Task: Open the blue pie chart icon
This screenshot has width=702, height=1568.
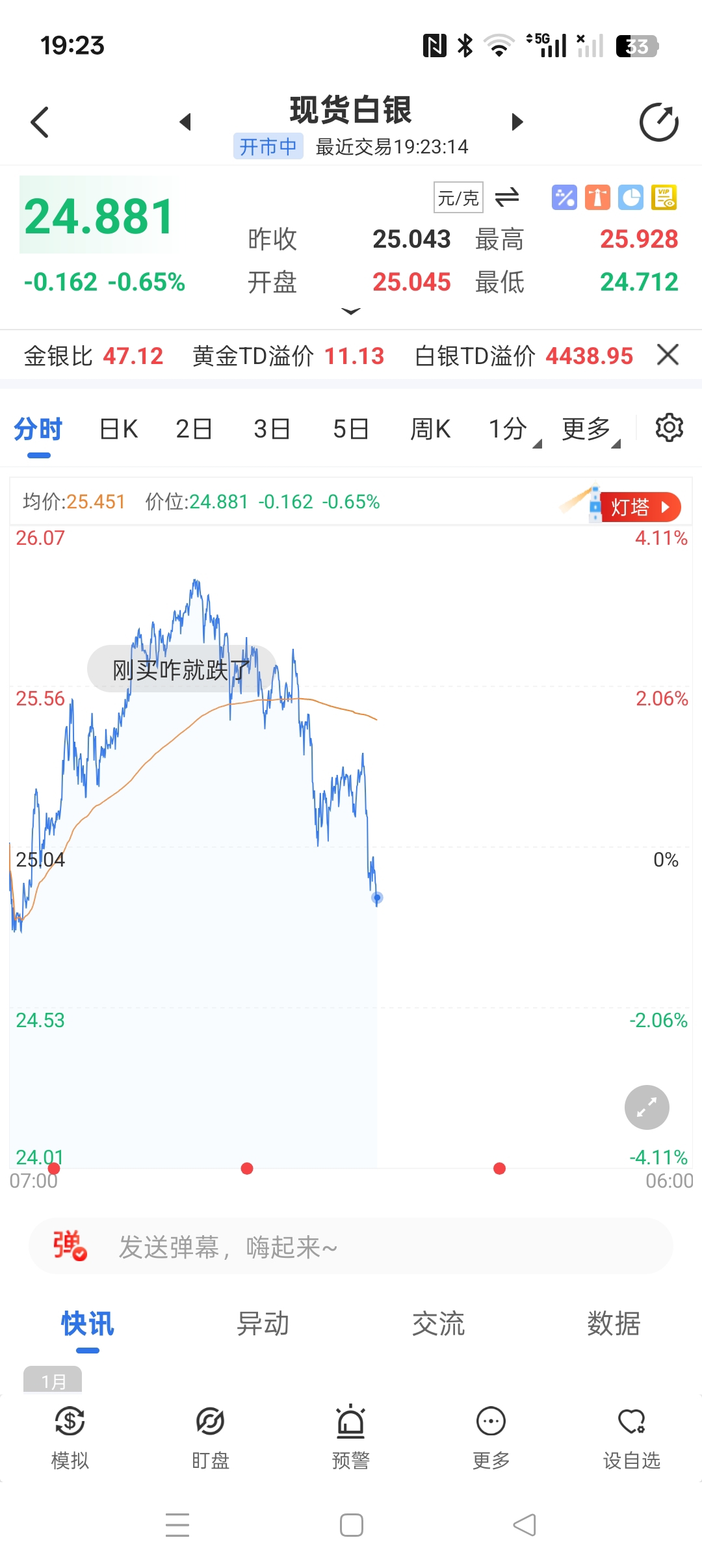Action: tap(630, 197)
